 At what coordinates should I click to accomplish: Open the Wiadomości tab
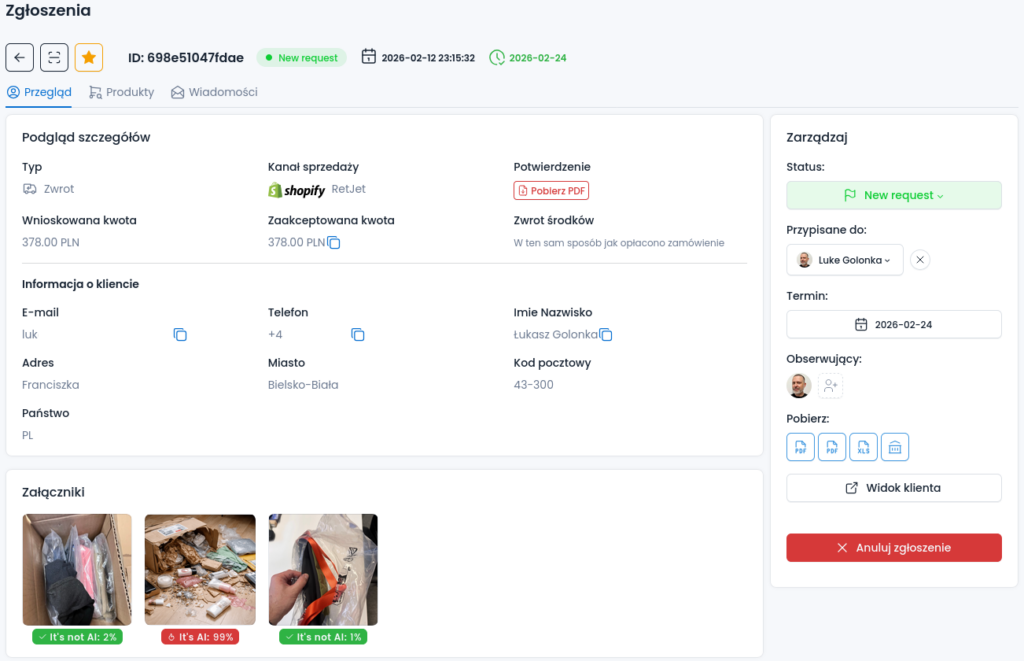point(214,92)
